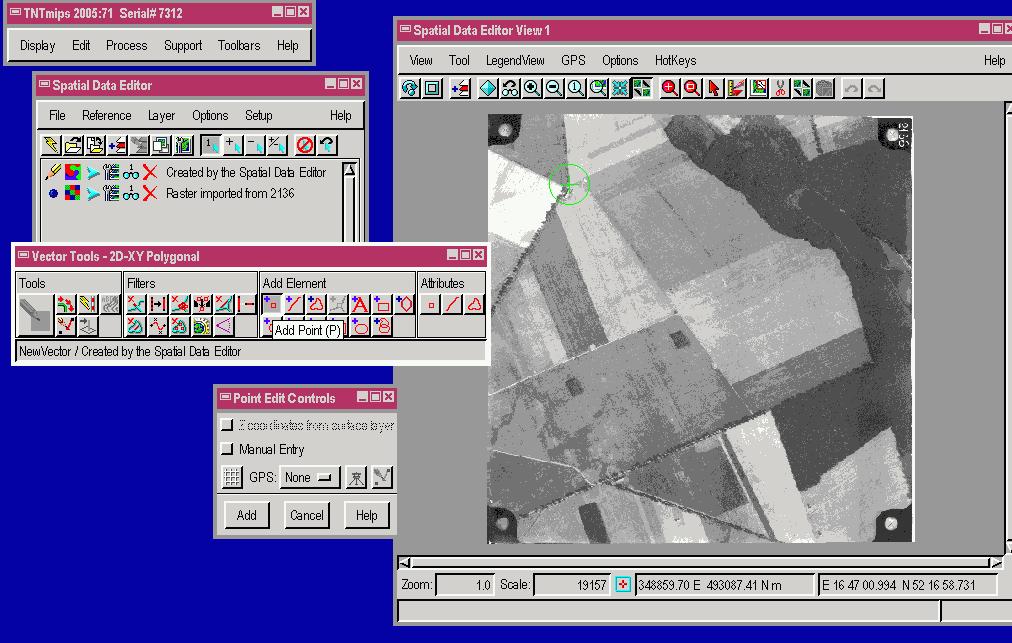Click the Add button in Point Edit Controls
Viewport: 1012px width, 643px height.
pos(247,515)
